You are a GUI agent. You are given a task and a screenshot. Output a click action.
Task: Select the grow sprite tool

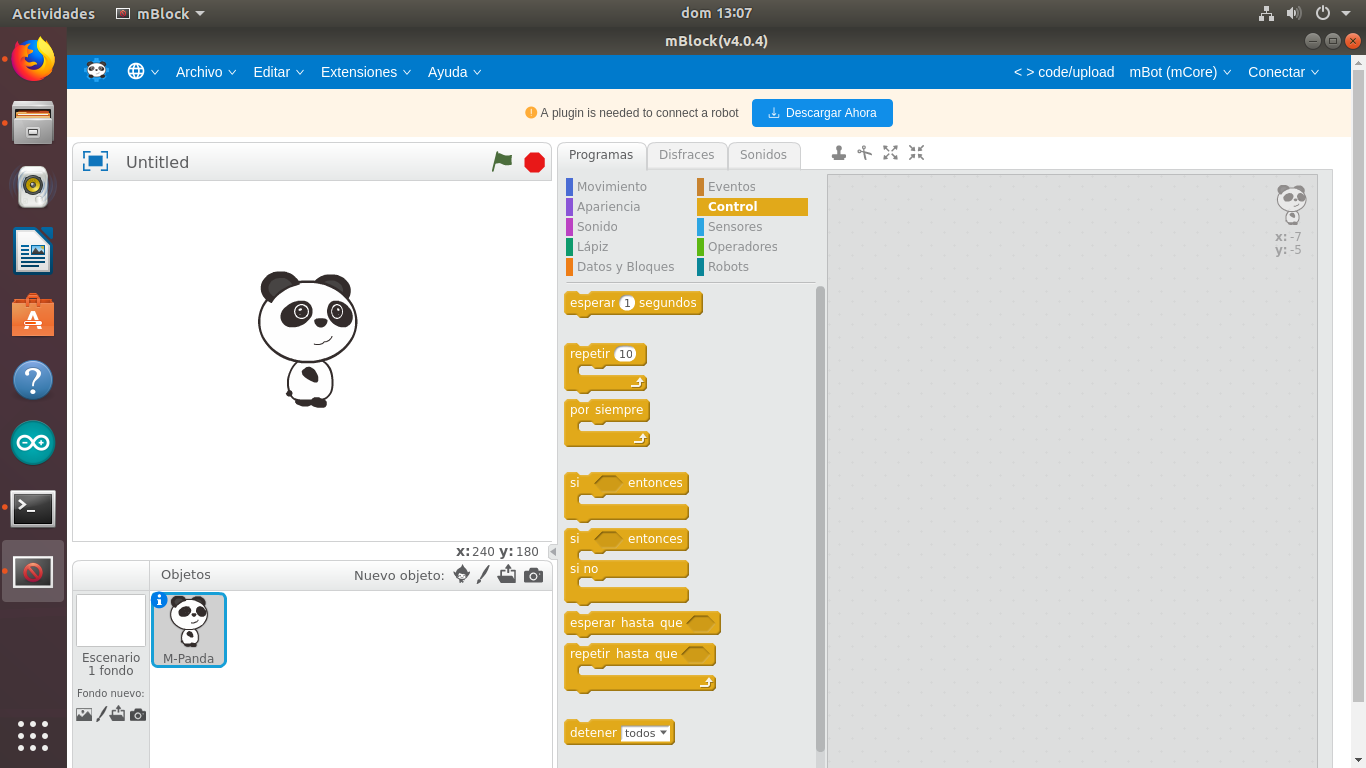point(890,153)
